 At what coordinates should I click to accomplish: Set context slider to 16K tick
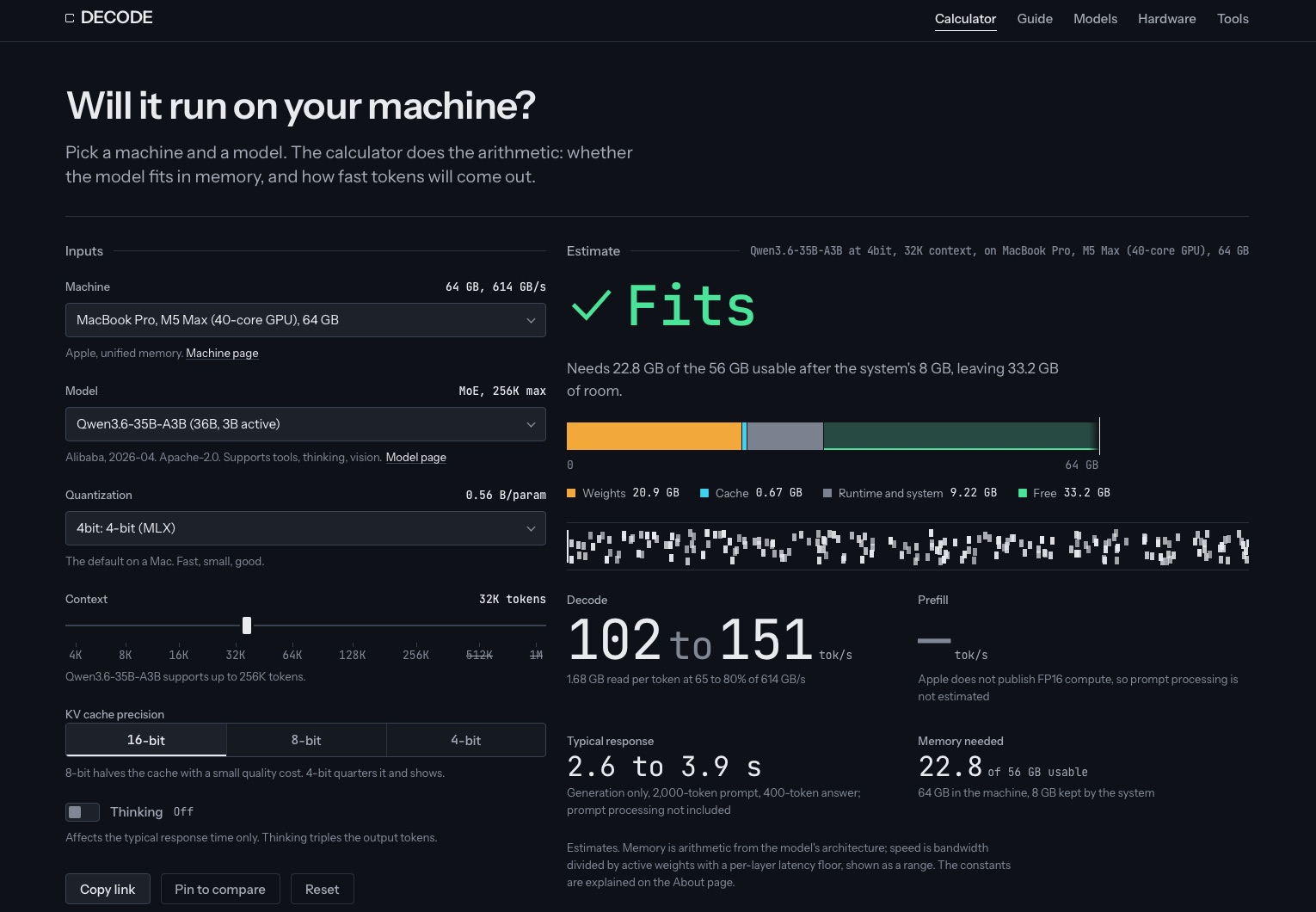click(x=179, y=655)
